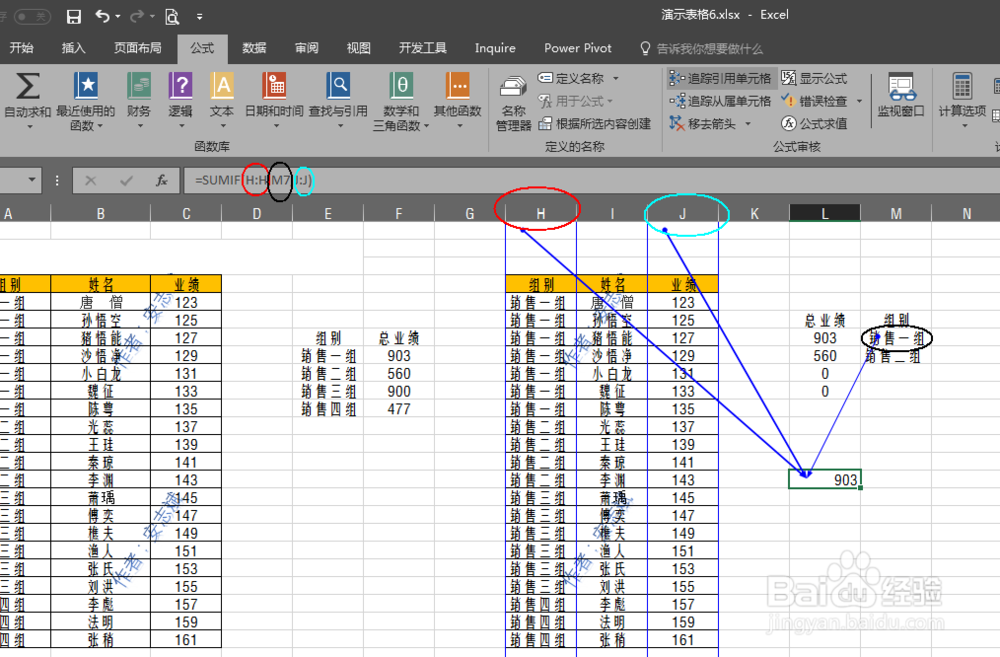Viewport: 1000px width, 657px height.
Task: Open the Power Pivot tab
Action: click(577, 47)
